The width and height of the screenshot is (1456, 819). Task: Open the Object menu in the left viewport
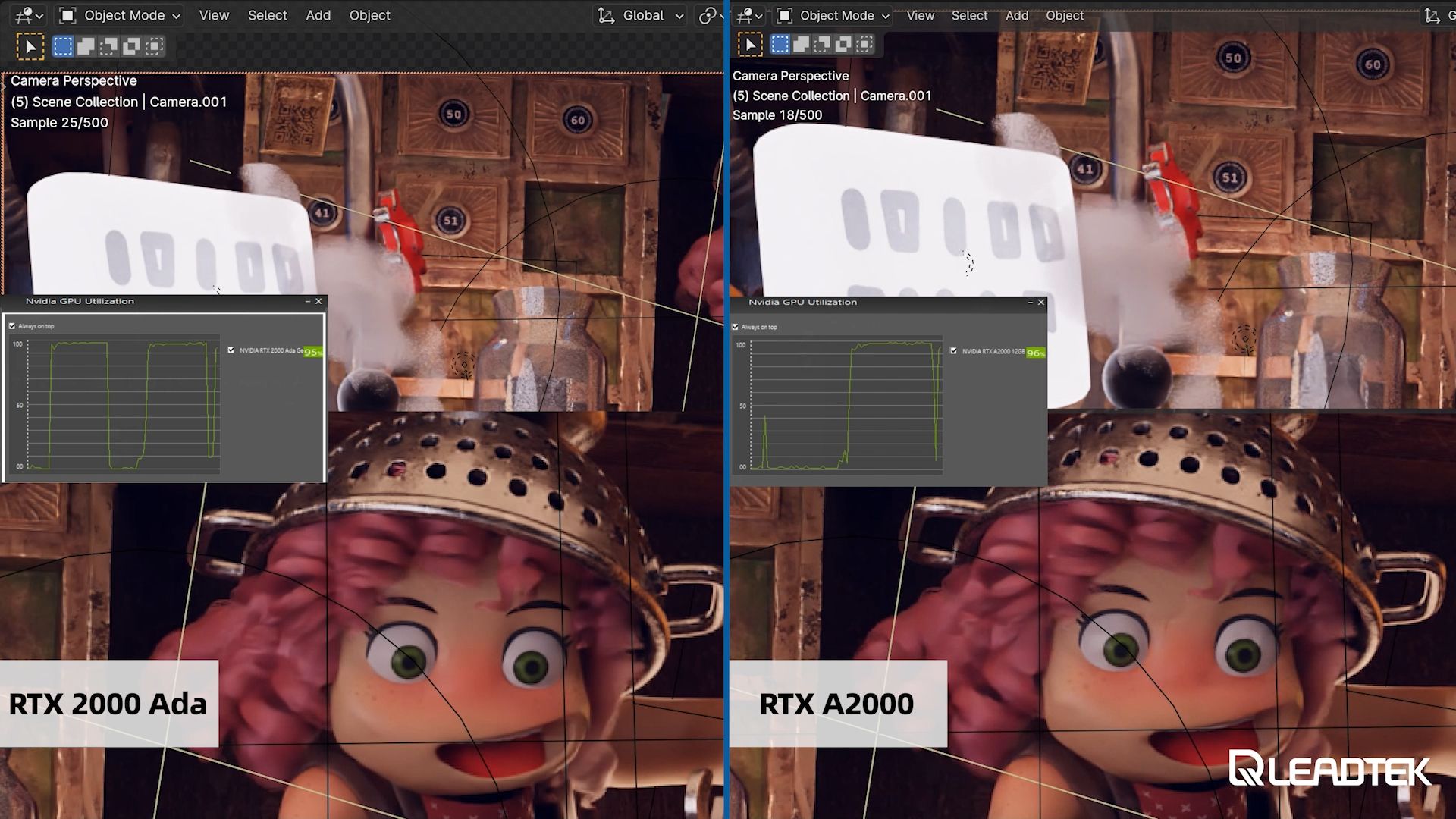click(x=370, y=15)
